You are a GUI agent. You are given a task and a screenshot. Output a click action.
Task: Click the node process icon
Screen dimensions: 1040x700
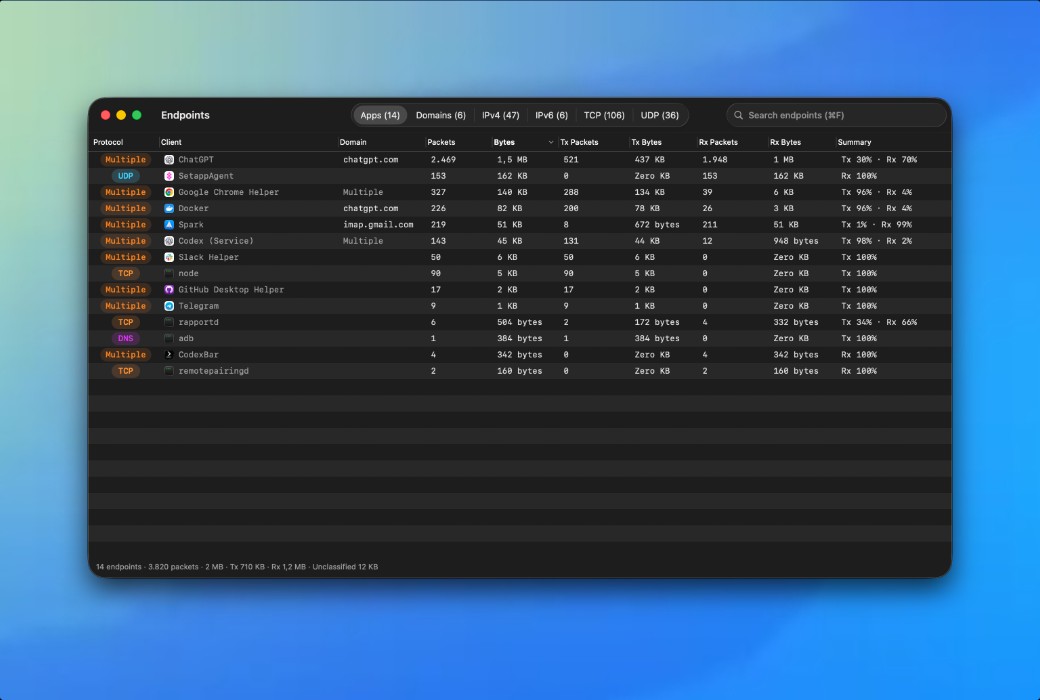(169, 273)
